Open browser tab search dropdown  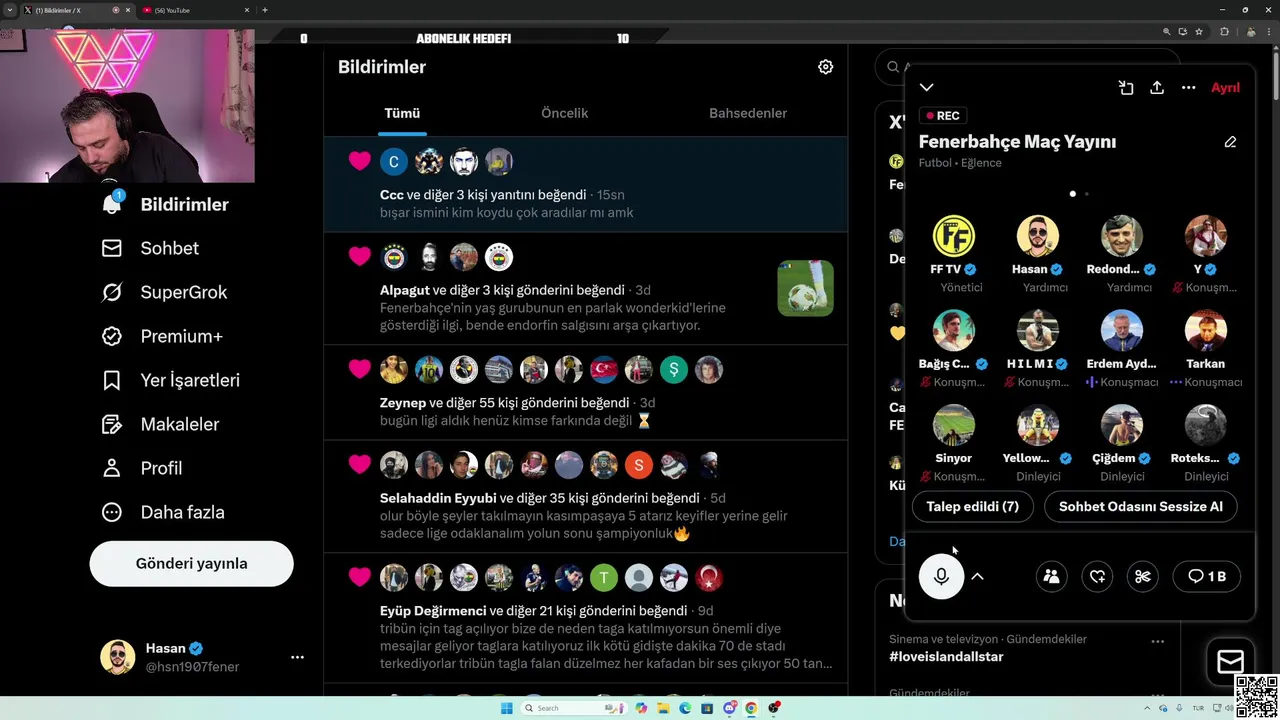(x=9, y=10)
